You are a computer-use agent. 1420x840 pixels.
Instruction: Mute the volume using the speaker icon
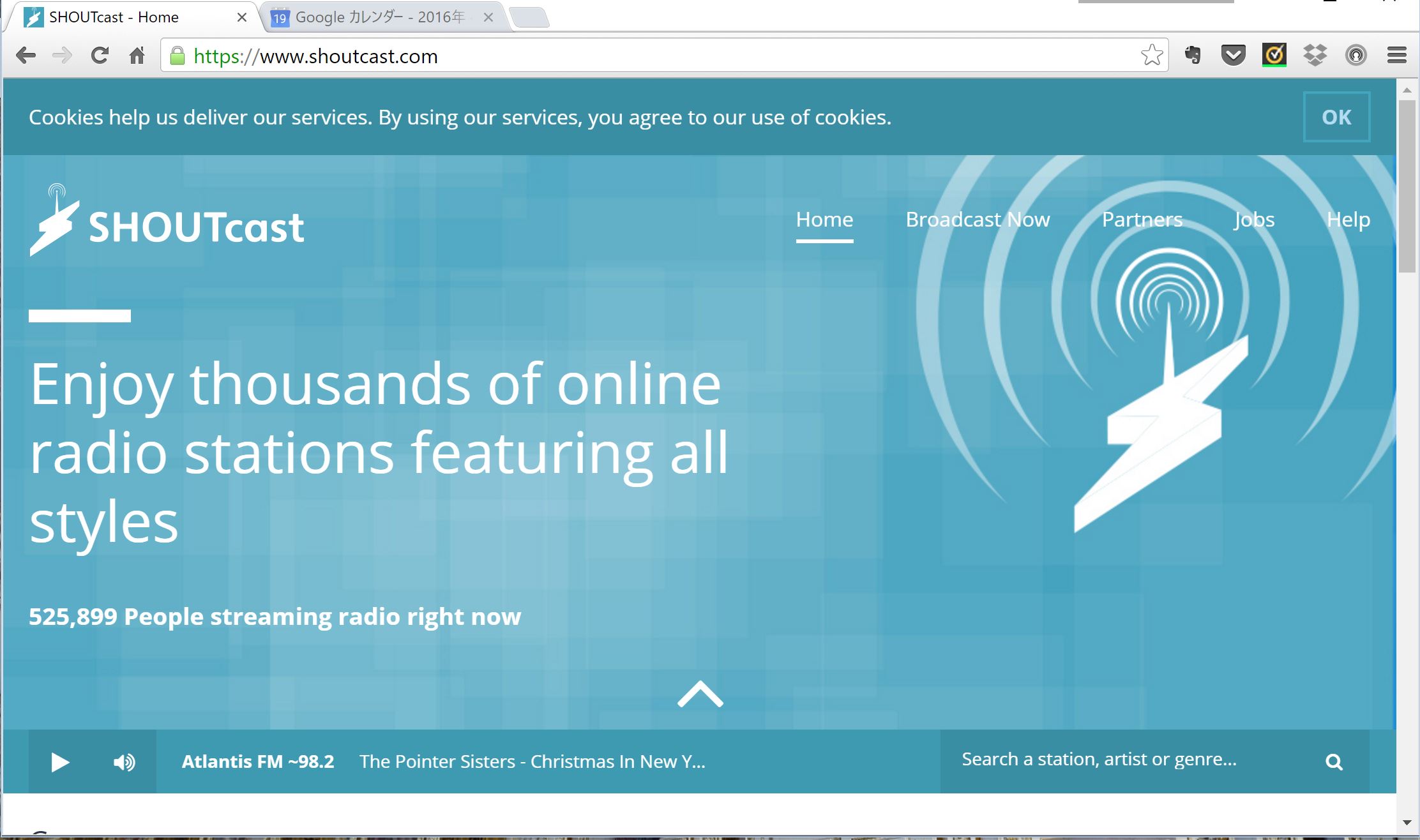[x=124, y=762]
